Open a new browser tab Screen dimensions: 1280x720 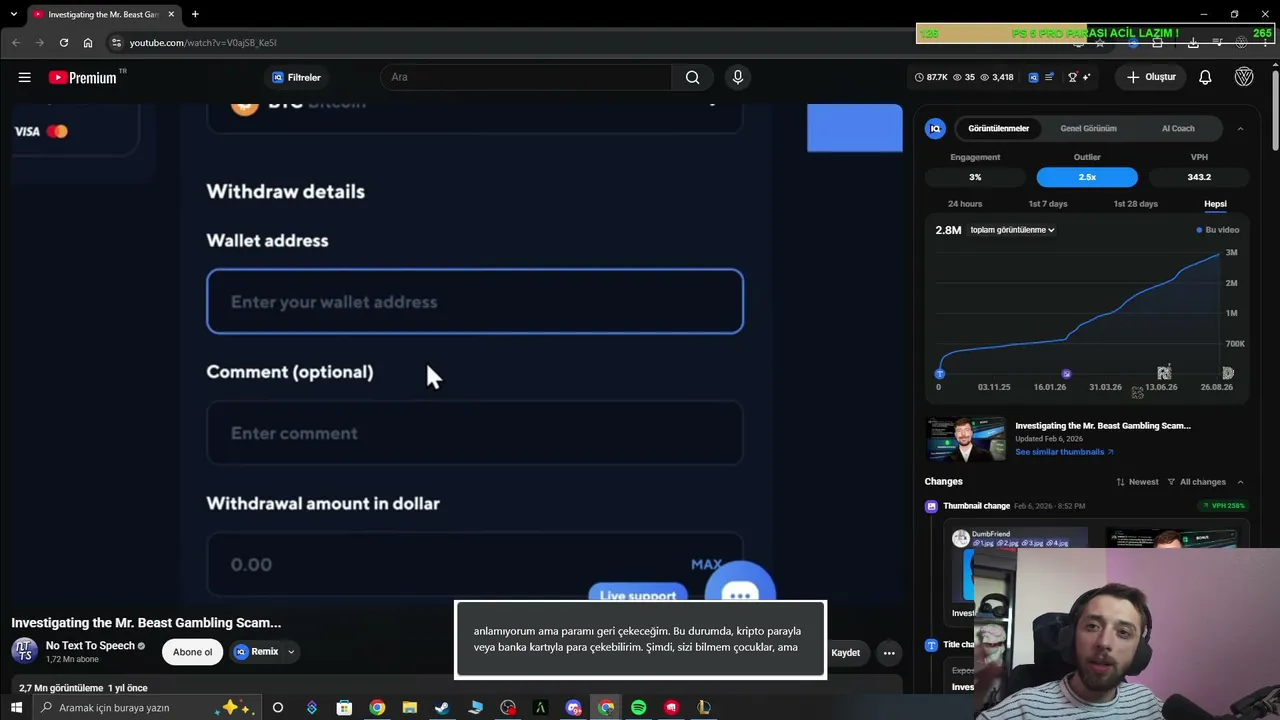pyautogui.click(x=195, y=14)
